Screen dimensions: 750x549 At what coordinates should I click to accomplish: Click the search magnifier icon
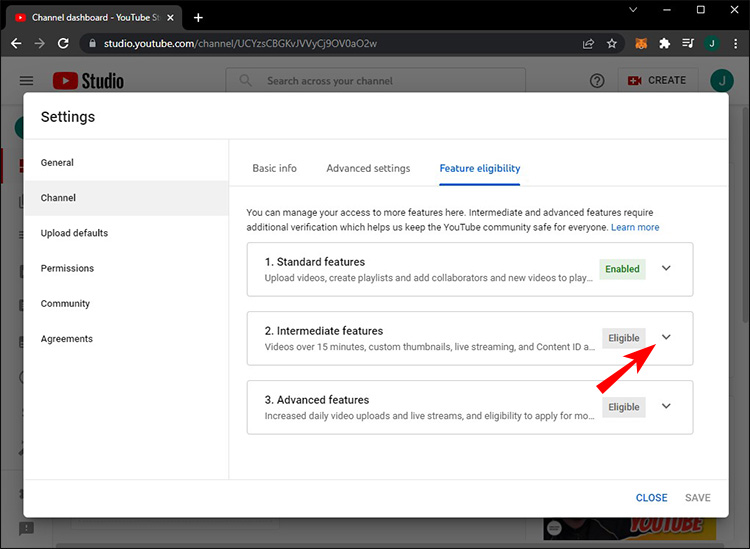[x=245, y=80]
